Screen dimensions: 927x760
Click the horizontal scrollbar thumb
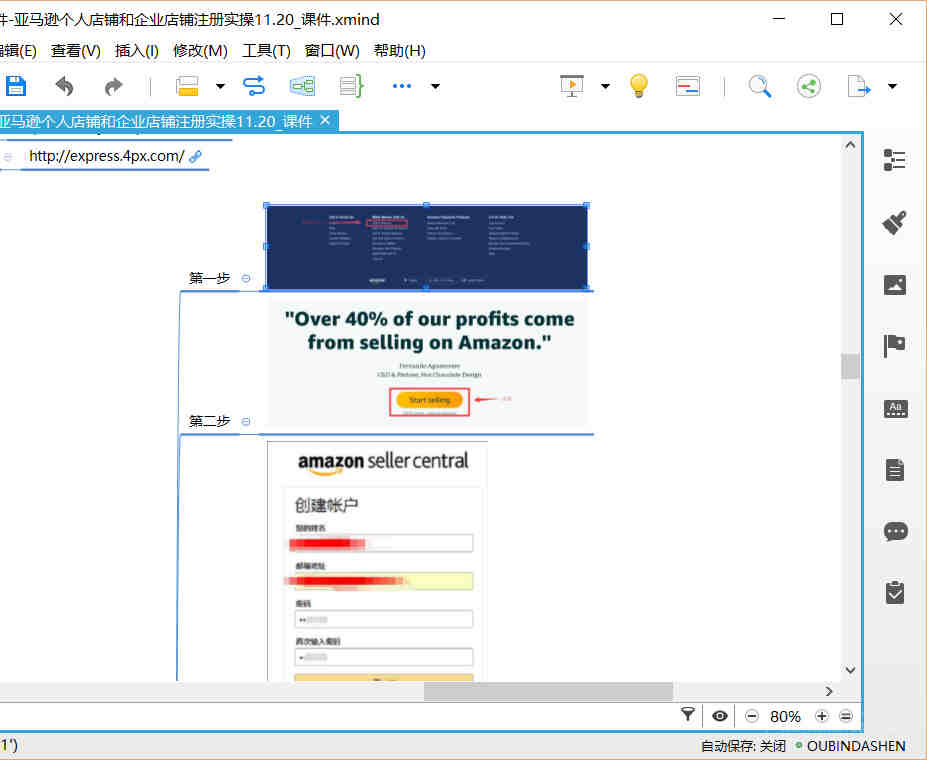click(x=548, y=691)
